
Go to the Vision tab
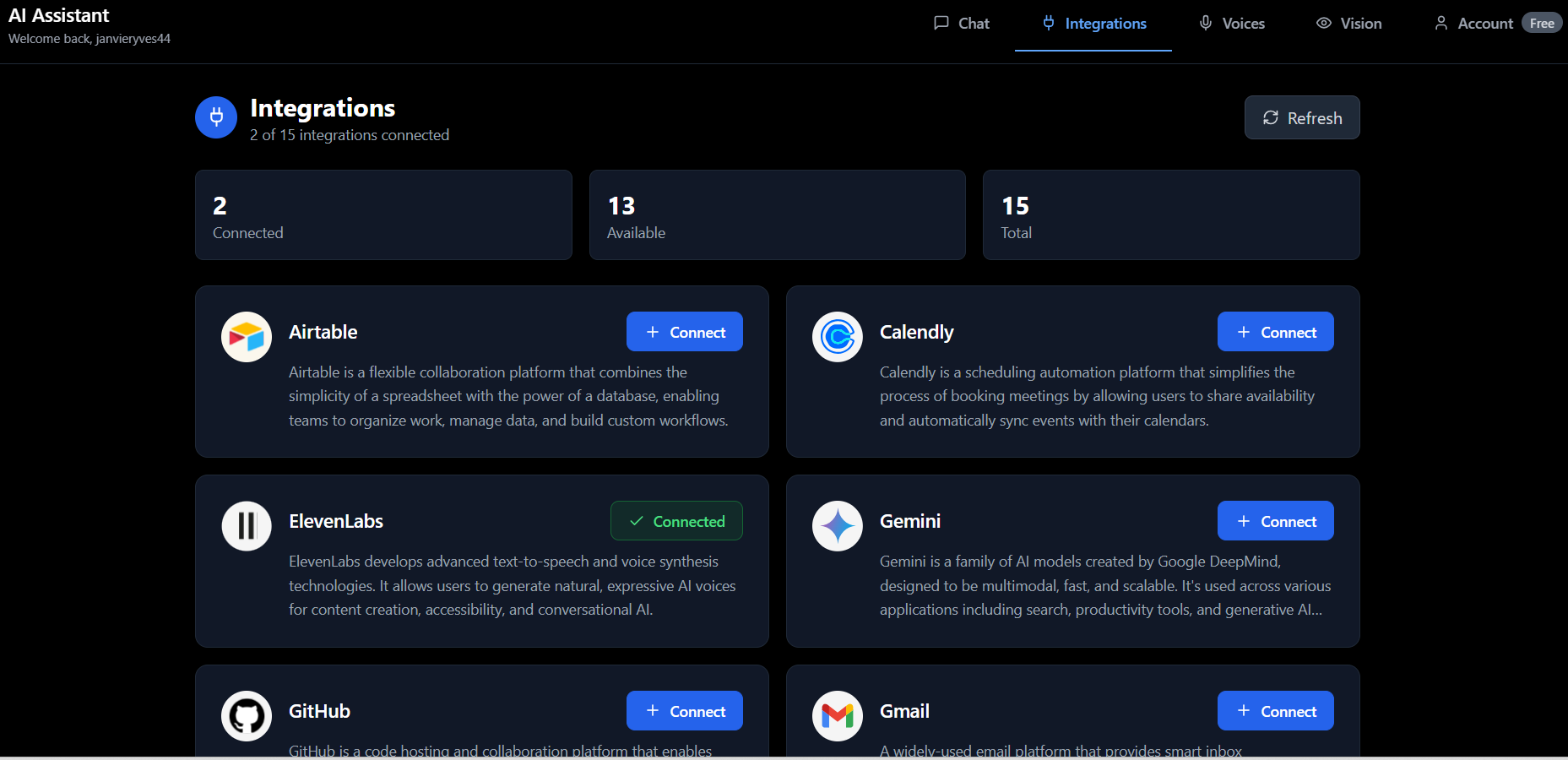coord(1348,24)
